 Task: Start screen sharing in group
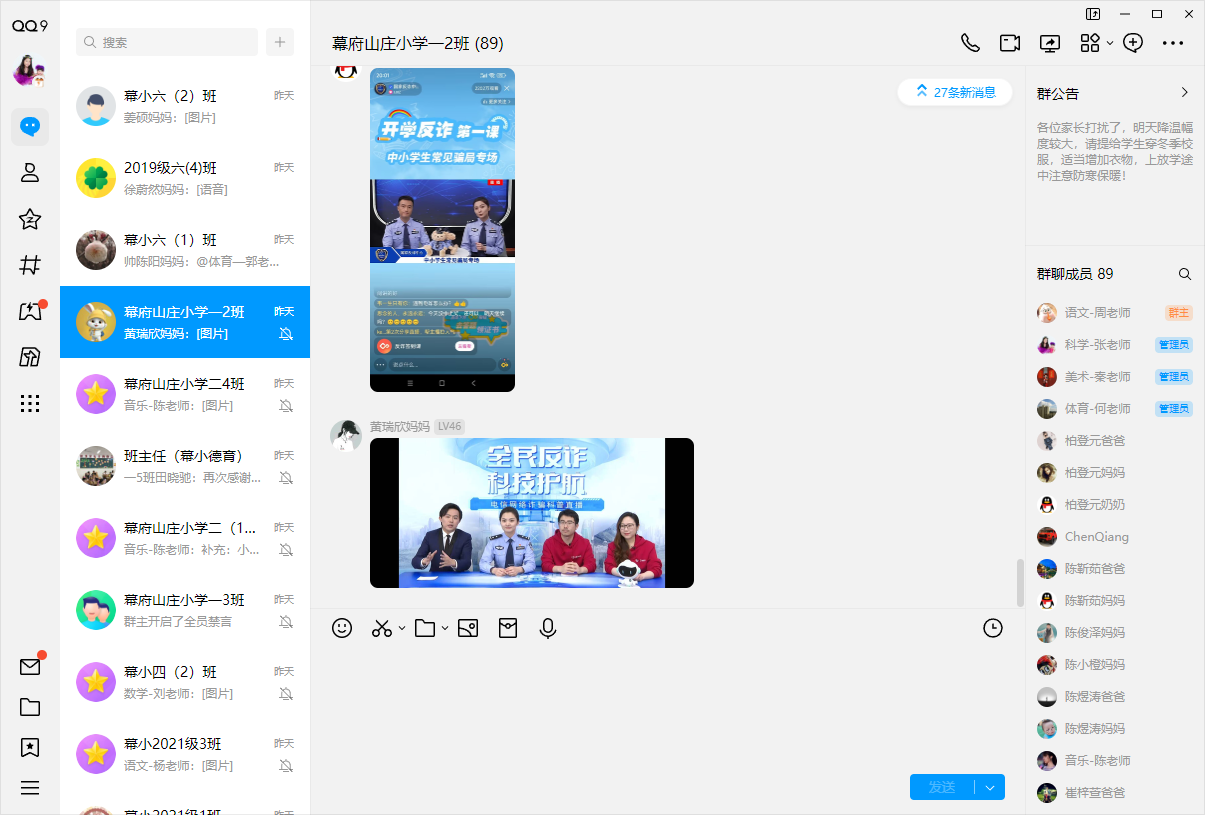pyautogui.click(x=1050, y=43)
